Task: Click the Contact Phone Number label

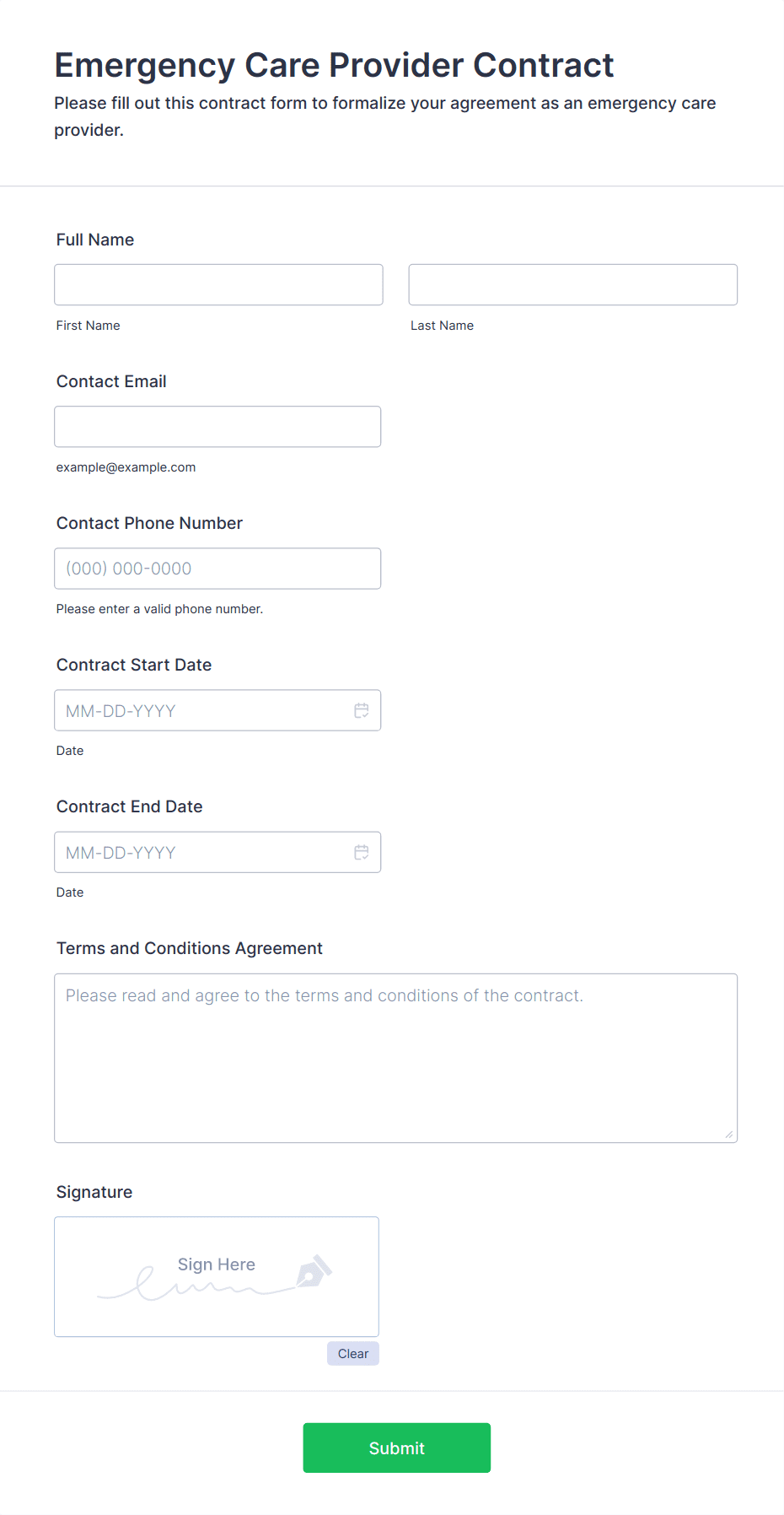Action: (149, 523)
